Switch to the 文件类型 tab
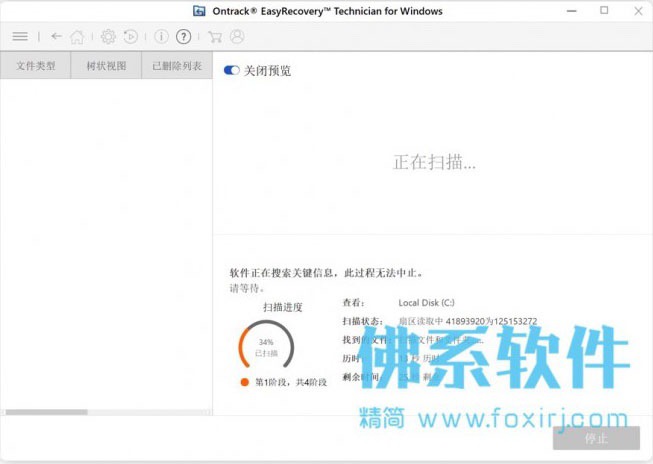 click(x=35, y=65)
